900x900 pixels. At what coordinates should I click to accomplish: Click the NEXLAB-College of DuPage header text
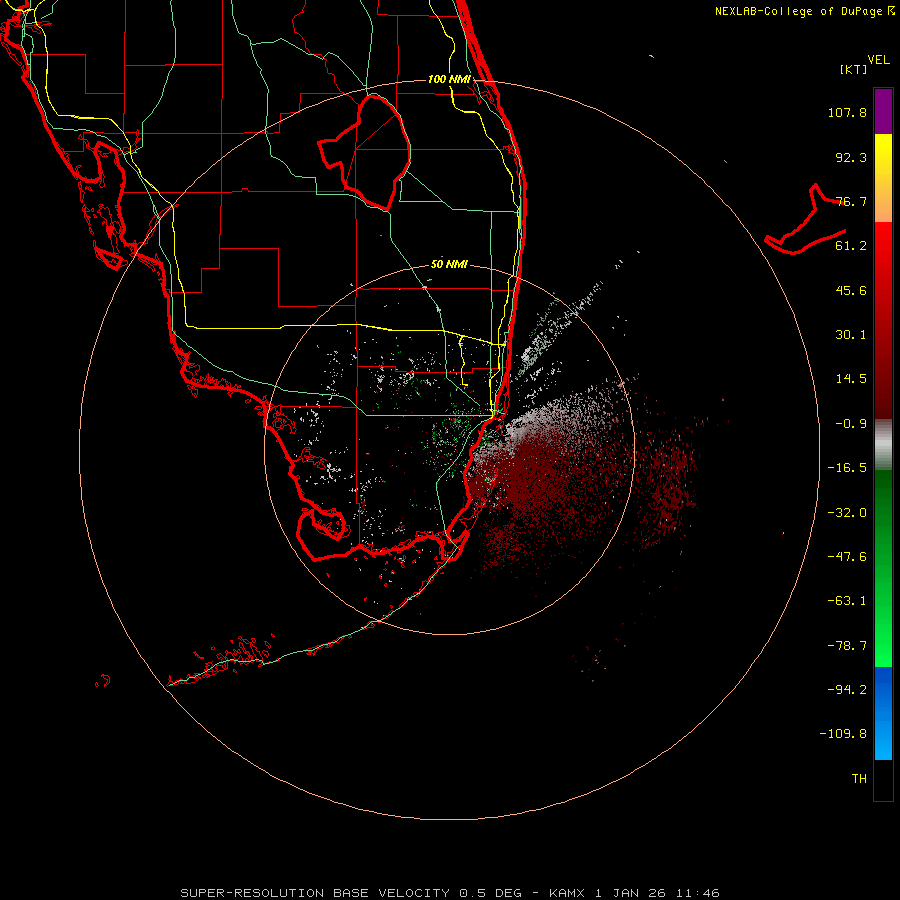pyautogui.click(x=805, y=11)
